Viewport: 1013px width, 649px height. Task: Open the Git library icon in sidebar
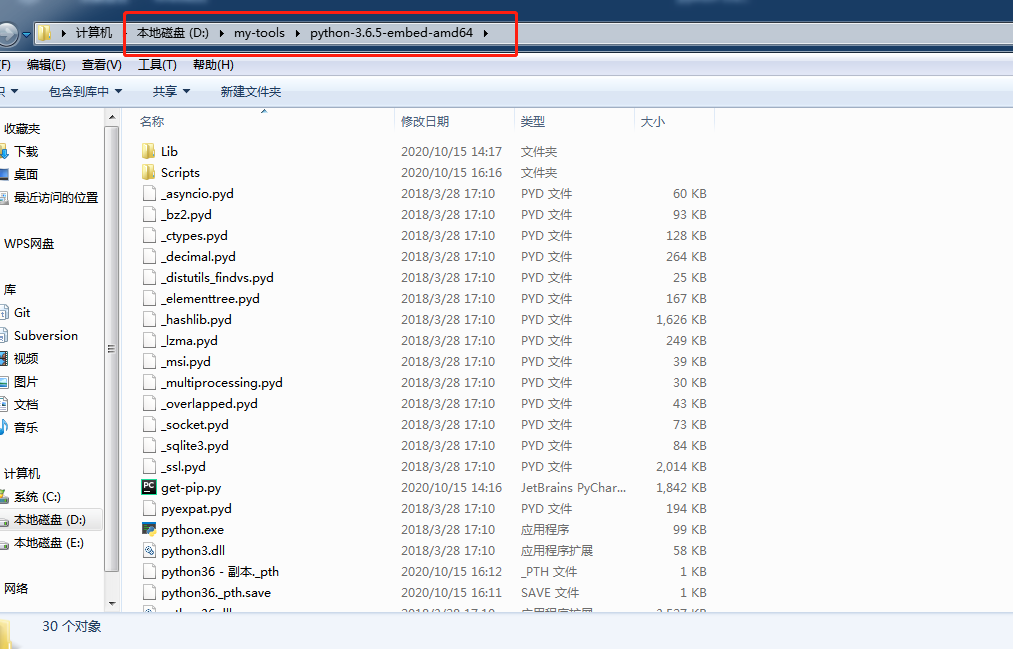click(4, 313)
